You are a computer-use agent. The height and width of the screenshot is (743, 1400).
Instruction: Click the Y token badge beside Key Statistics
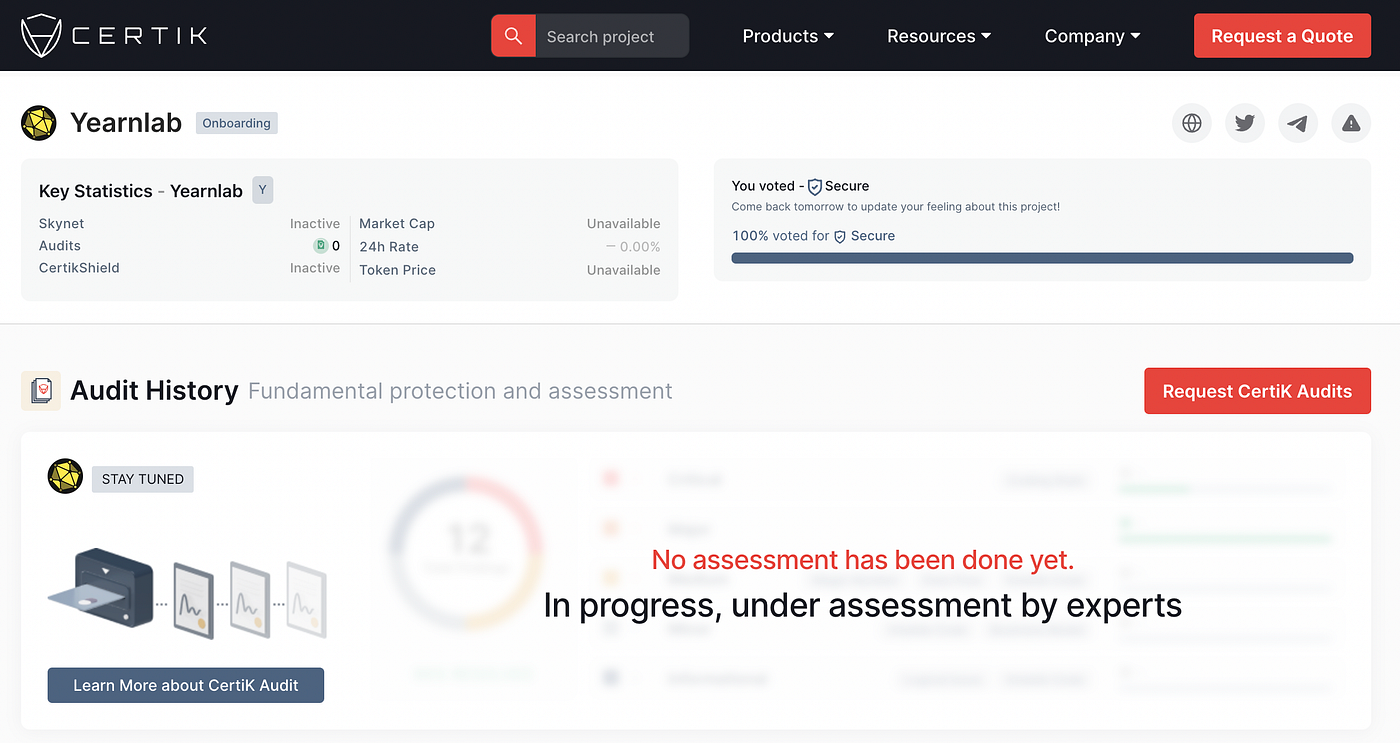click(x=262, y=190)
